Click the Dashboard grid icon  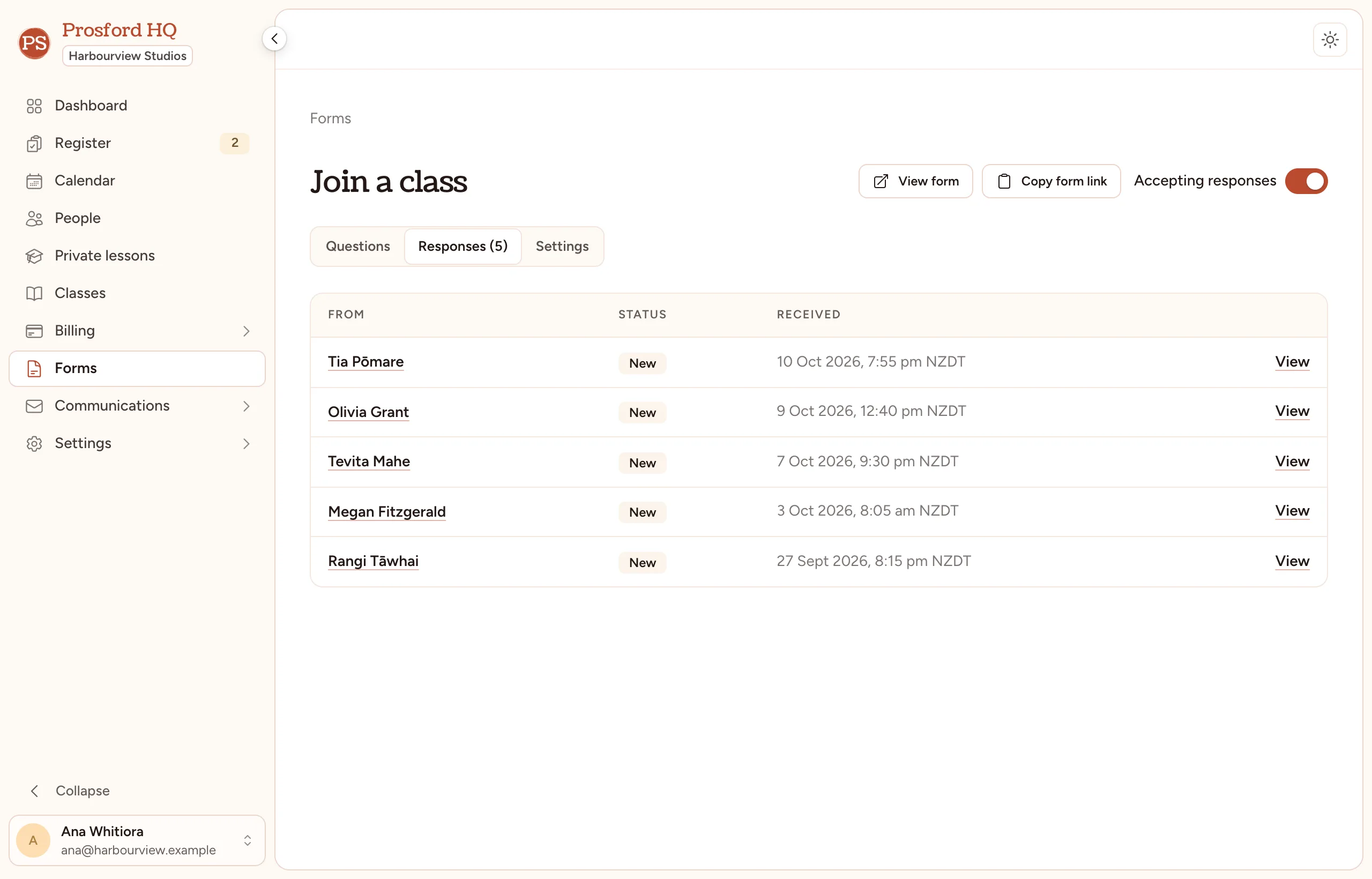pyautogui.click(x=34, y=106)
